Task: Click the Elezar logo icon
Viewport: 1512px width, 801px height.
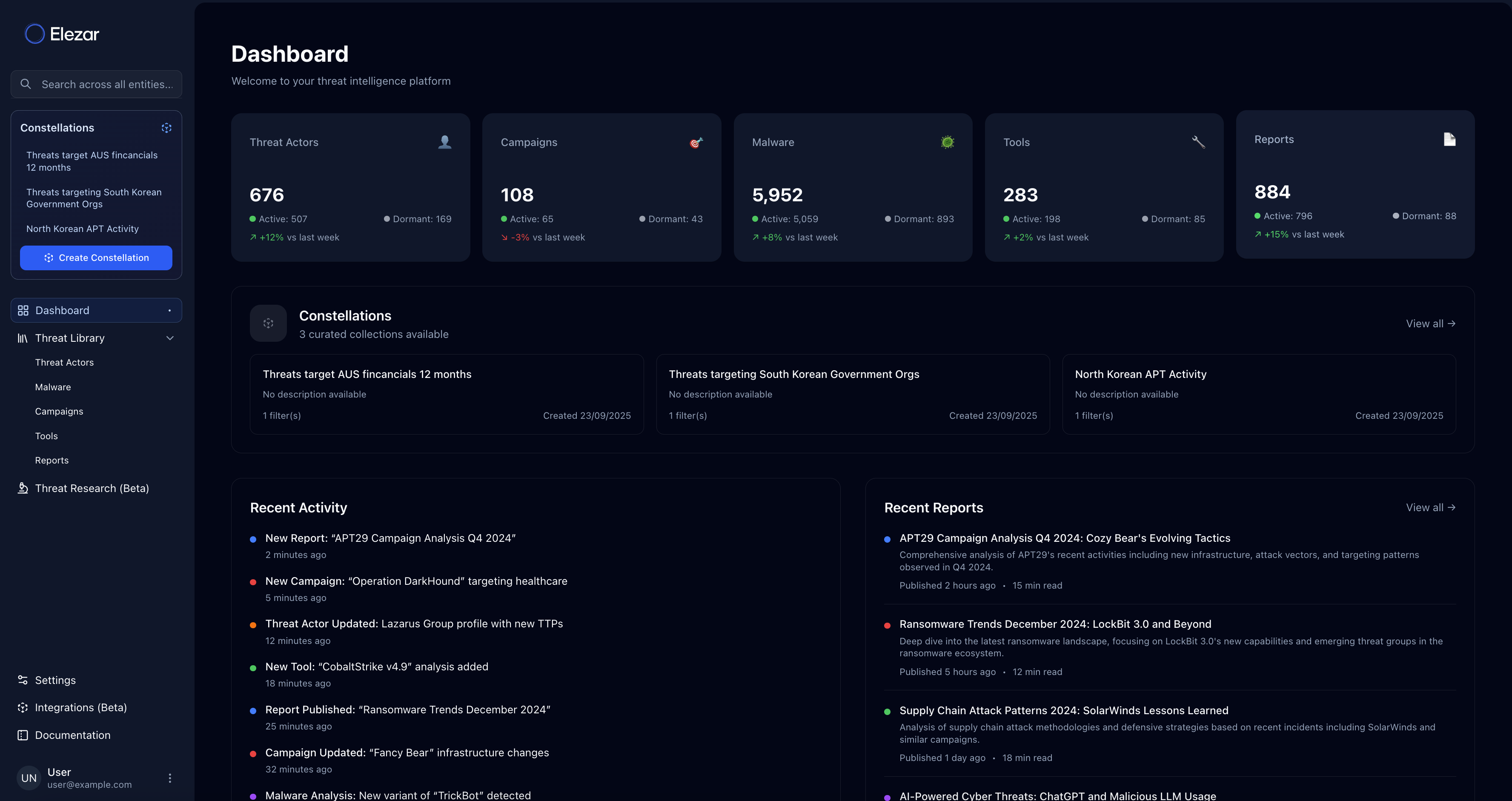Action: 34,34
